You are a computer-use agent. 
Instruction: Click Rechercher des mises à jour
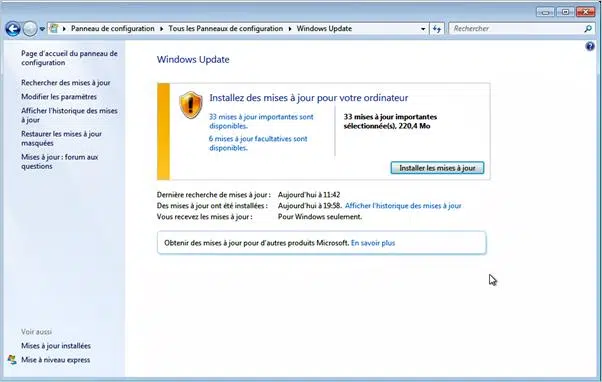point(66,83)
